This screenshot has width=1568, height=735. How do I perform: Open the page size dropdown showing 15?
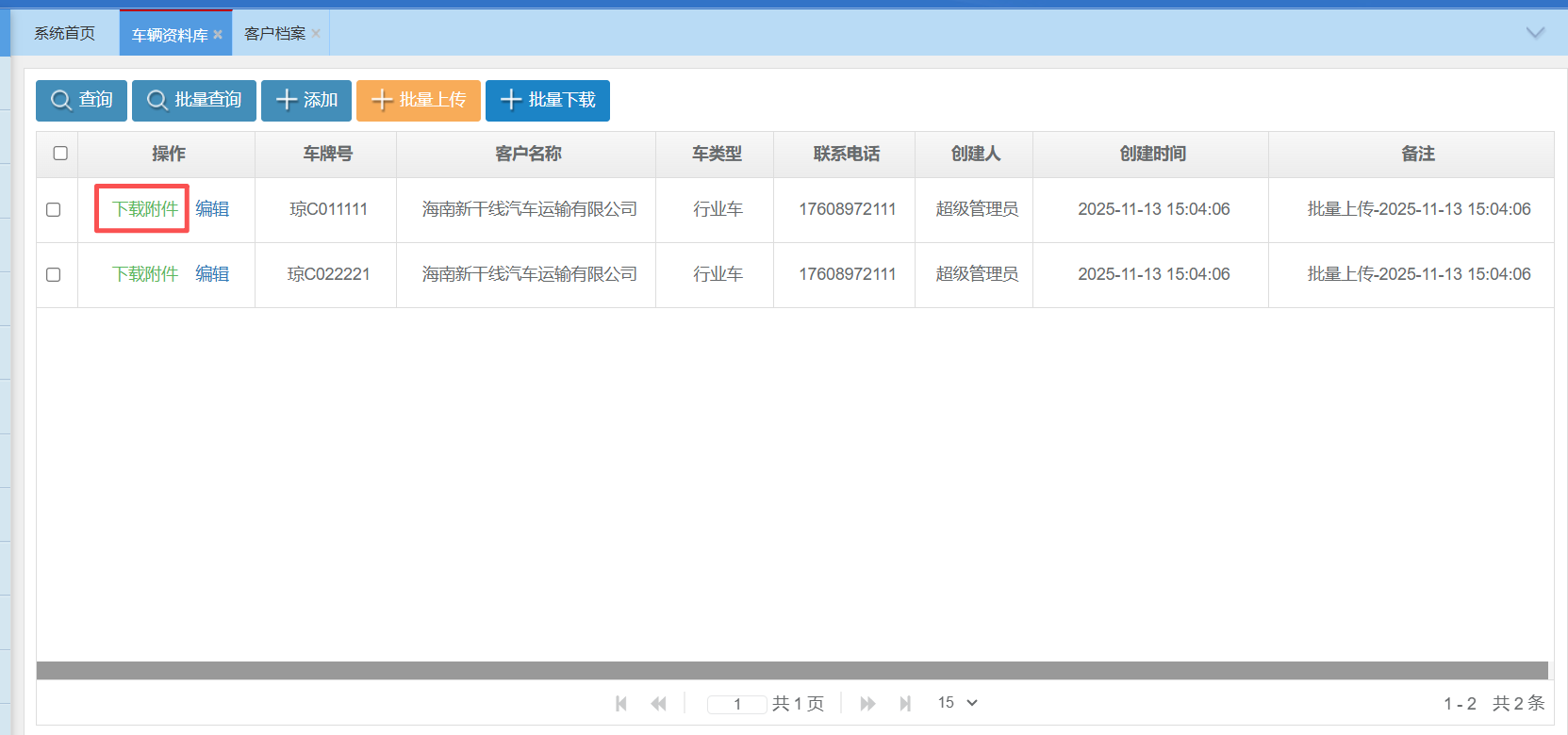[x=957, y=703]
